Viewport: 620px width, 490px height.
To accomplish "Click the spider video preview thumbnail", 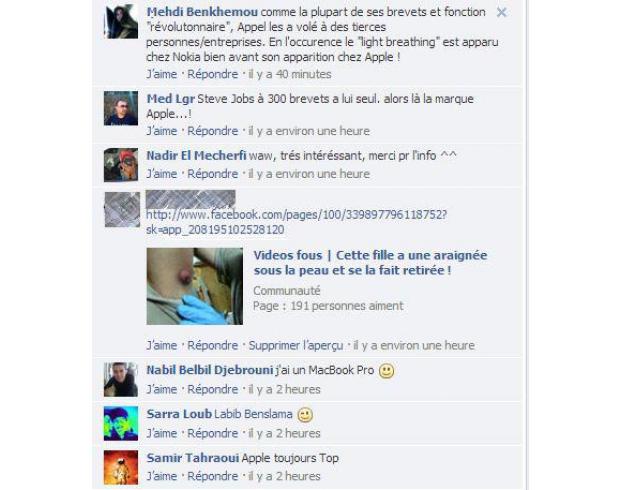I will [195, 286].
